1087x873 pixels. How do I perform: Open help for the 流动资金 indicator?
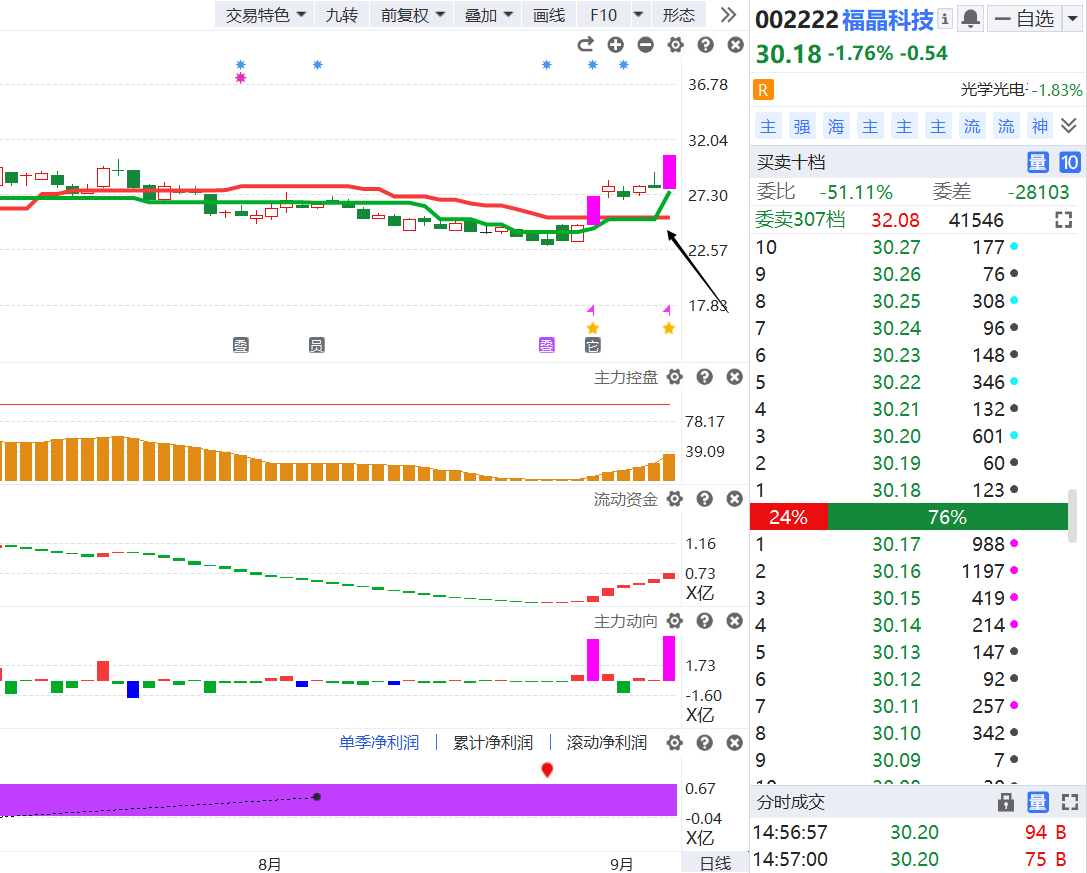pyautogui.click(x=704, y=499)
